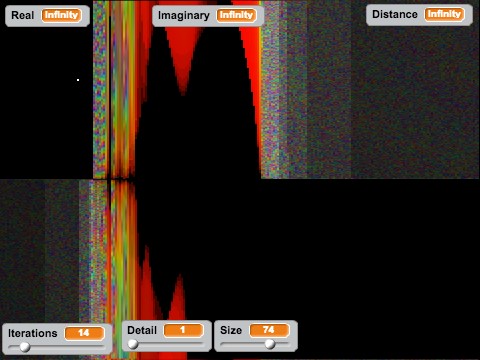The image size is (480, 360).
Task: Click the Size value '74'
Action: pyautogui.click(x=269, y=330)
